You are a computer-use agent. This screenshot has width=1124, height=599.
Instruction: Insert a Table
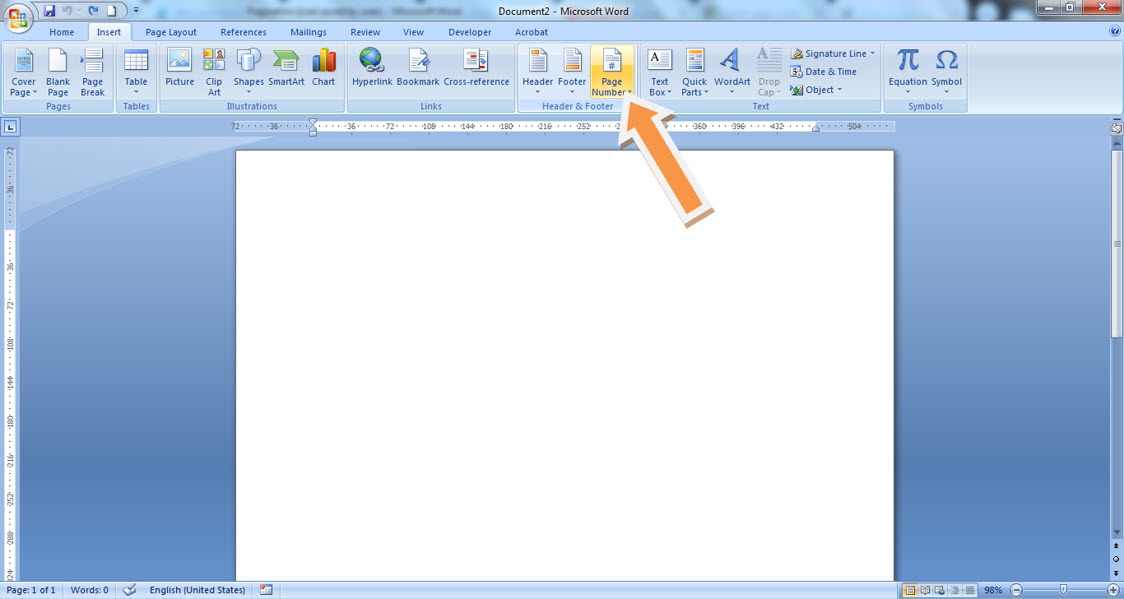(136, 72)
